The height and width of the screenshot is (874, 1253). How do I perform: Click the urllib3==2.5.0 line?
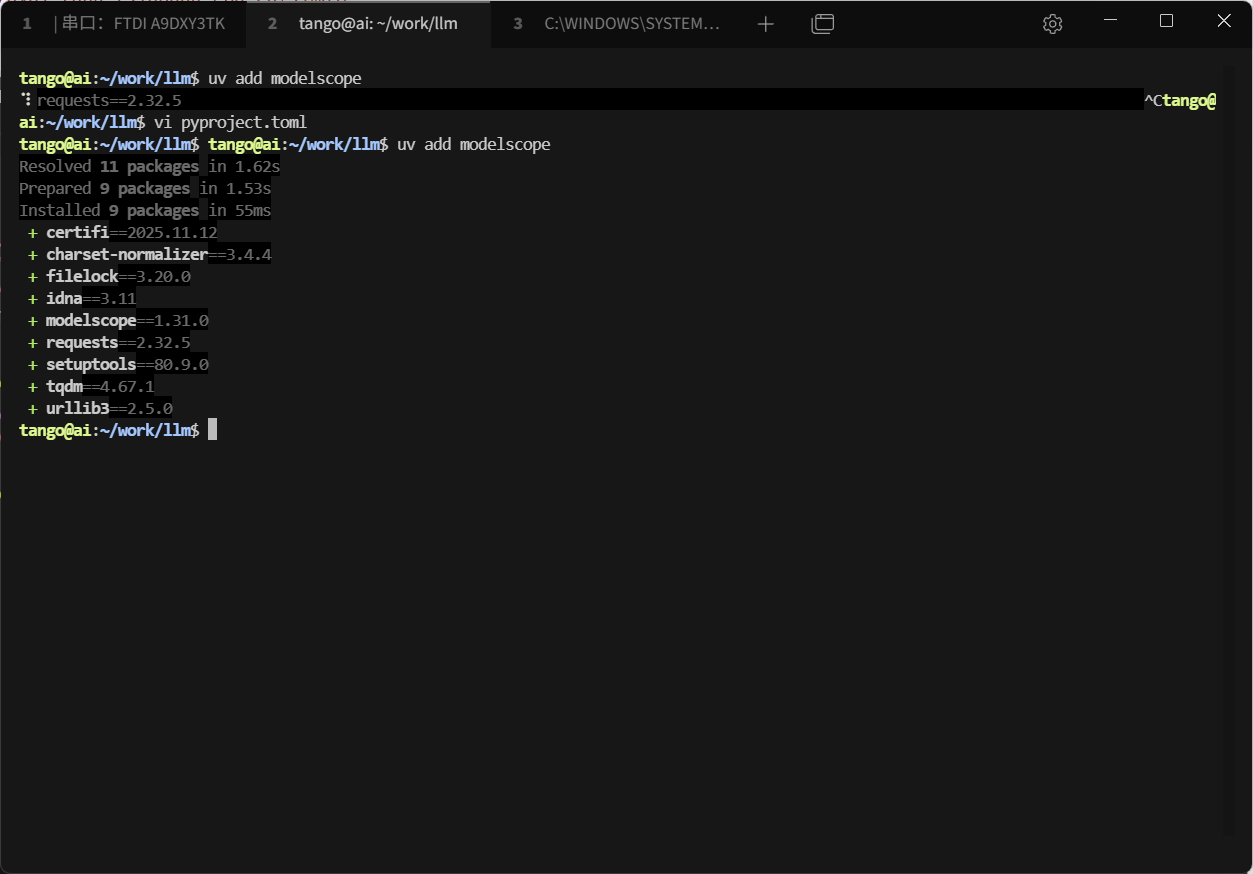click(100, 408)
